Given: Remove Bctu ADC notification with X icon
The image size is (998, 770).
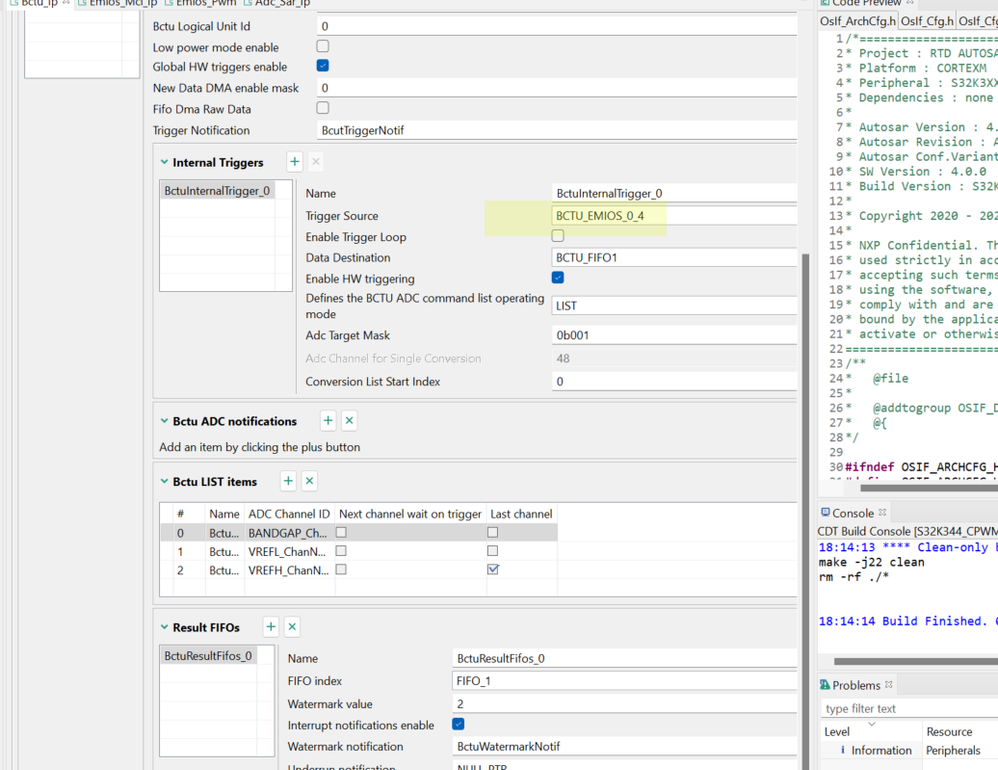Looking at the screenshot, I should coord(349,421).
